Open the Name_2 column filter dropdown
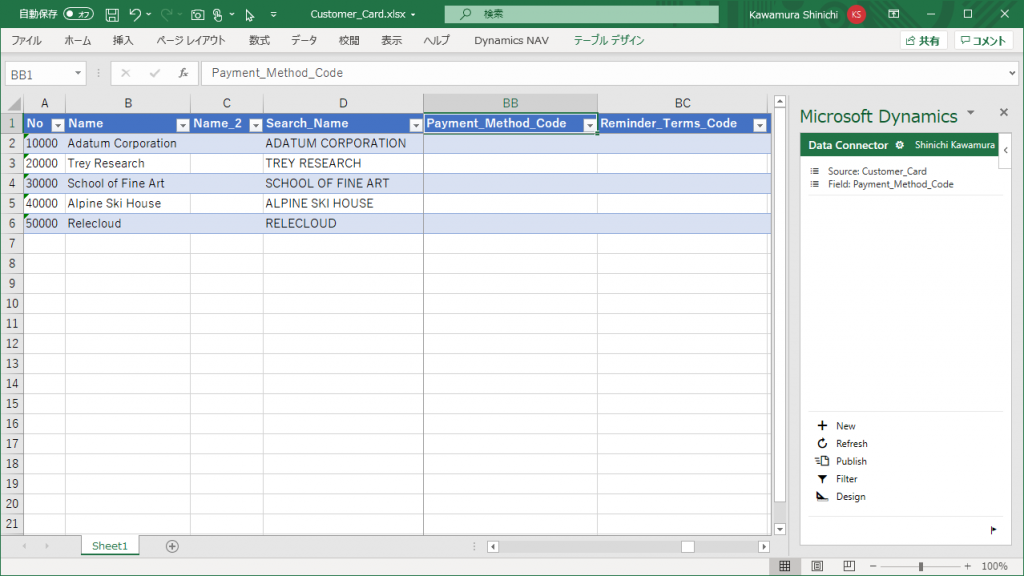This screenshot has height=576, width=1024. [x=256, y=124]
